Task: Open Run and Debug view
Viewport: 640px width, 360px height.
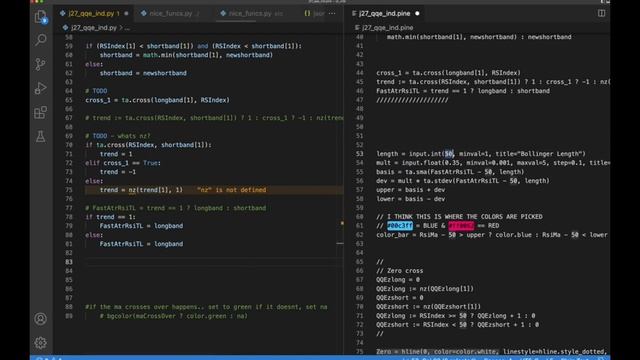Action: click(x=40, y=88)
